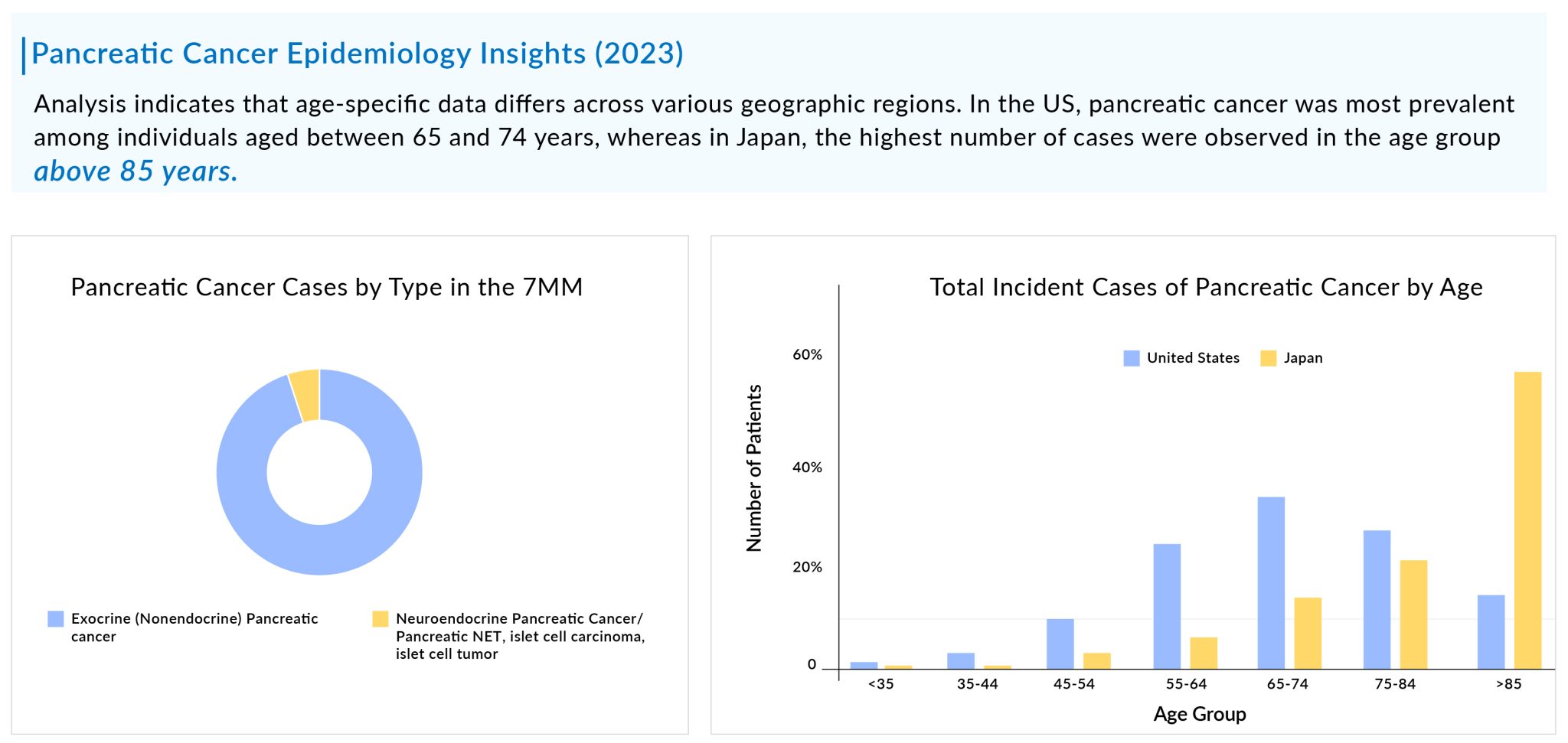The width and height of the screenshot is (1568, 743).
Task: Click the yellow Japan legend swatch
Action: pos(1268,358)
